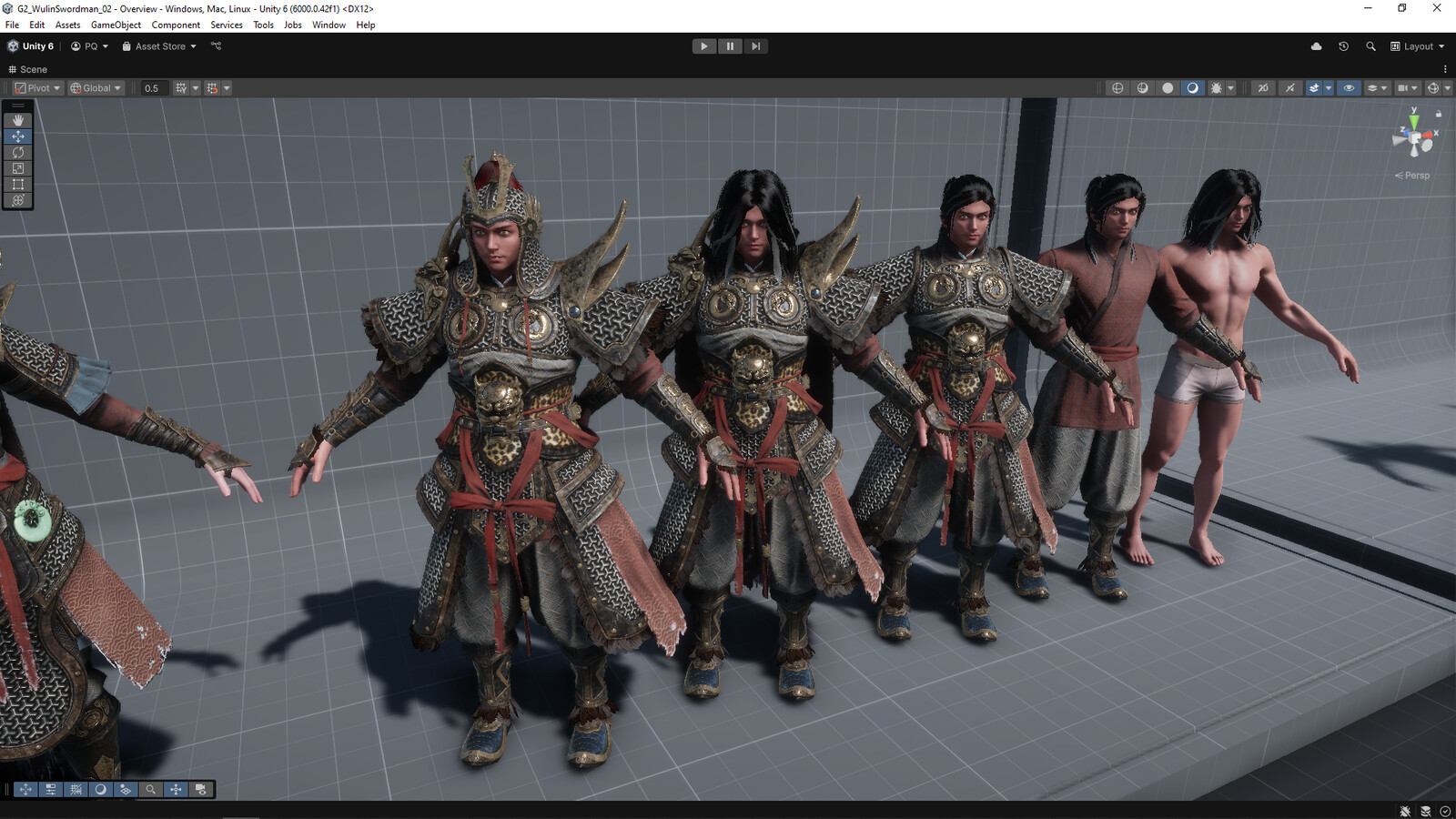Open the Window menu
Viewport: 1456px width, 819px height.
329,25
